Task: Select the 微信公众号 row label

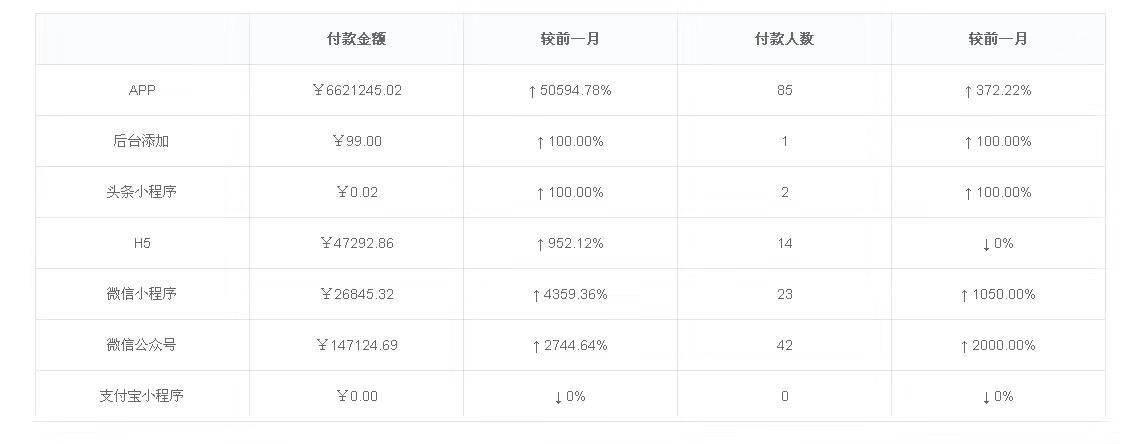Action: click(x=142, y=345)
